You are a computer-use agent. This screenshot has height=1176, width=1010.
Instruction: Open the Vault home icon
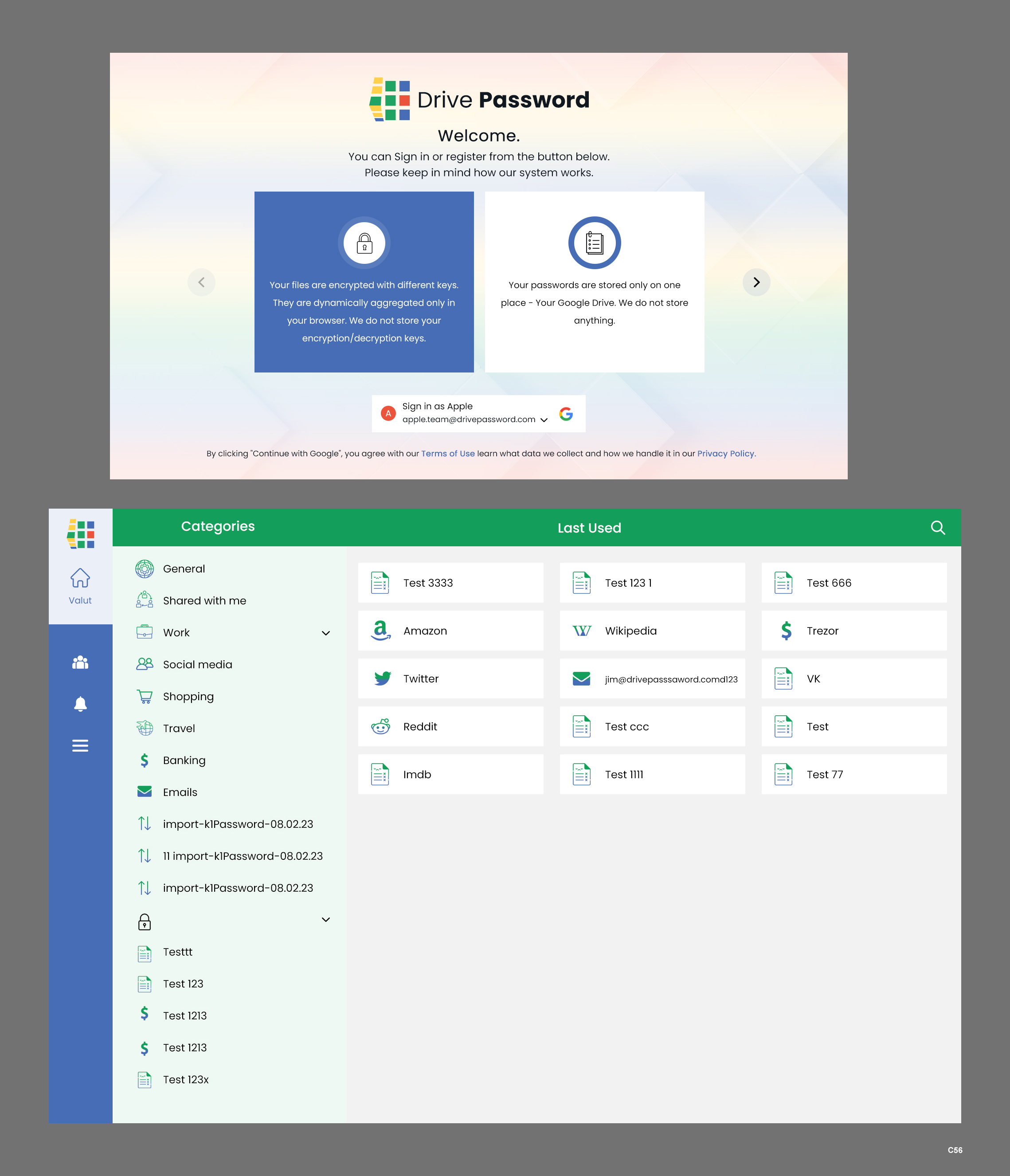click(x=80, y=578)
